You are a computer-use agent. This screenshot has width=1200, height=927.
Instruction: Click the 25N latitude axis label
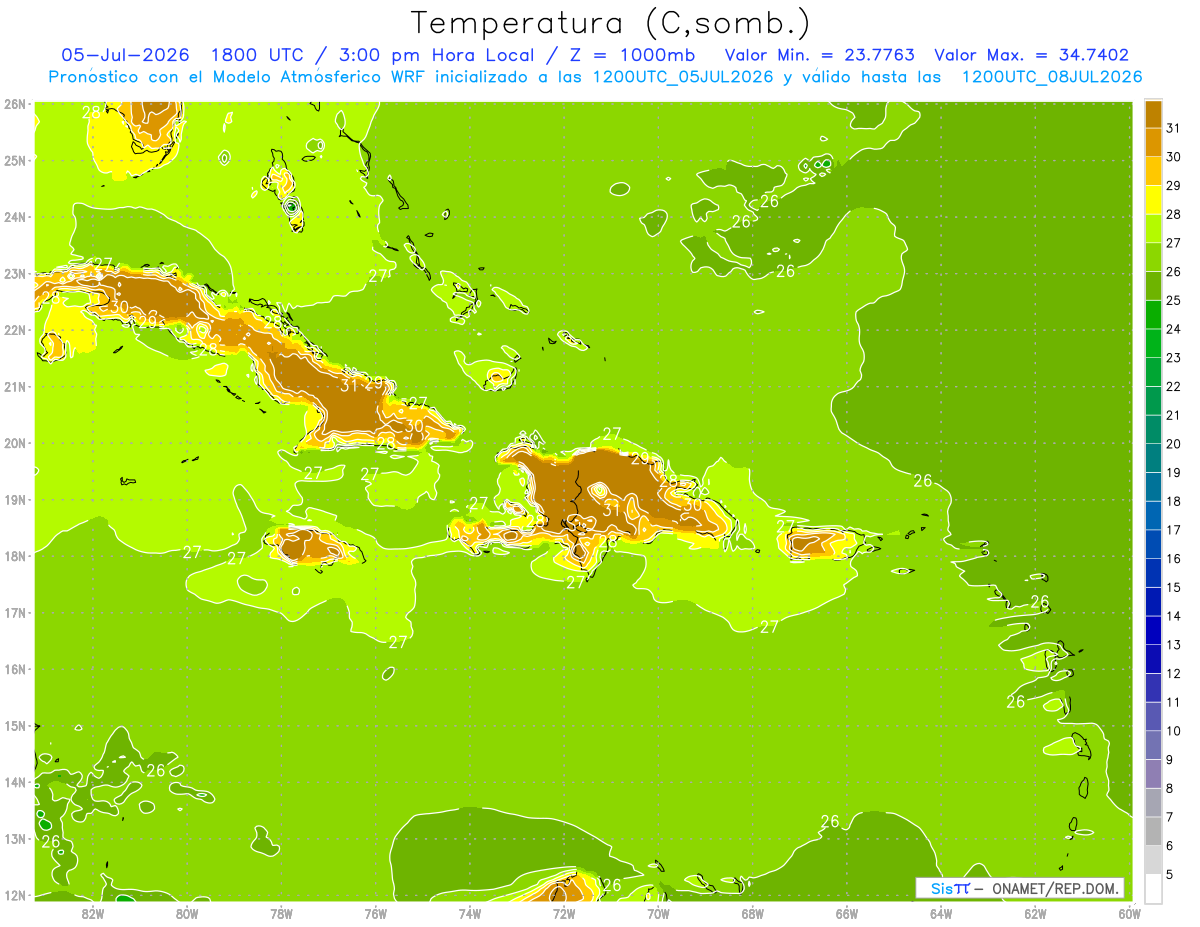point(15,160)
